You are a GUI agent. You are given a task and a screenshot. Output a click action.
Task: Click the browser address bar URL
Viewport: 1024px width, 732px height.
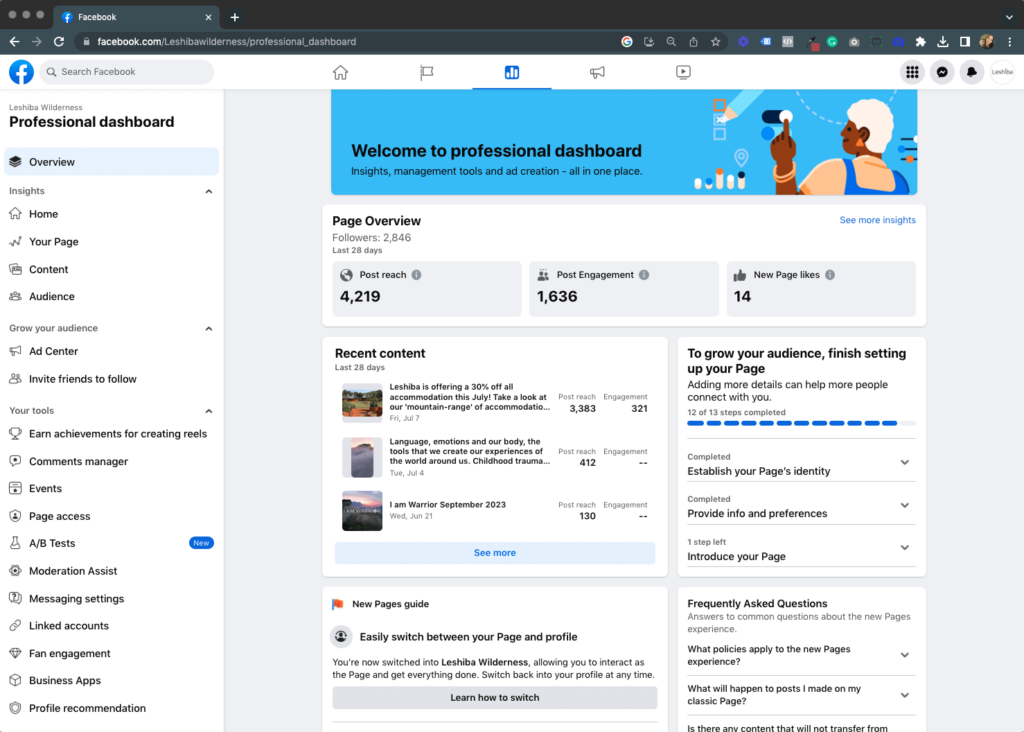coord(227,42)
